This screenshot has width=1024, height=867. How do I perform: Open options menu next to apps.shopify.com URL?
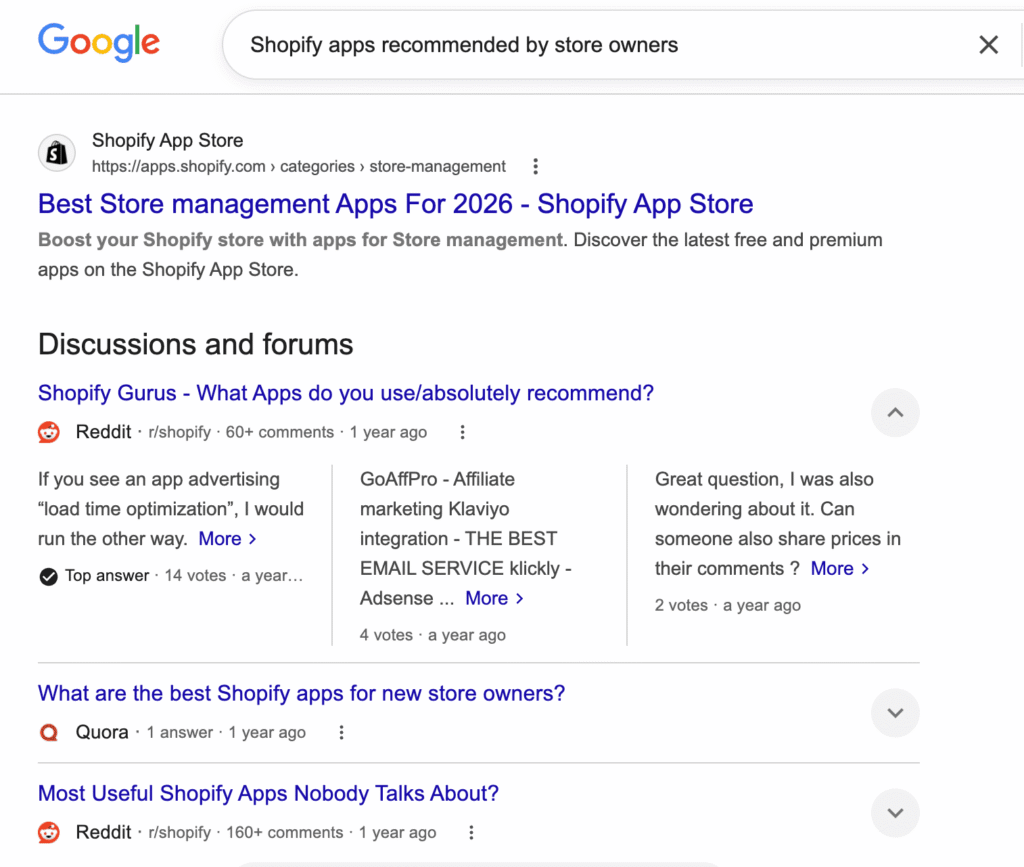tap(536, 166)
